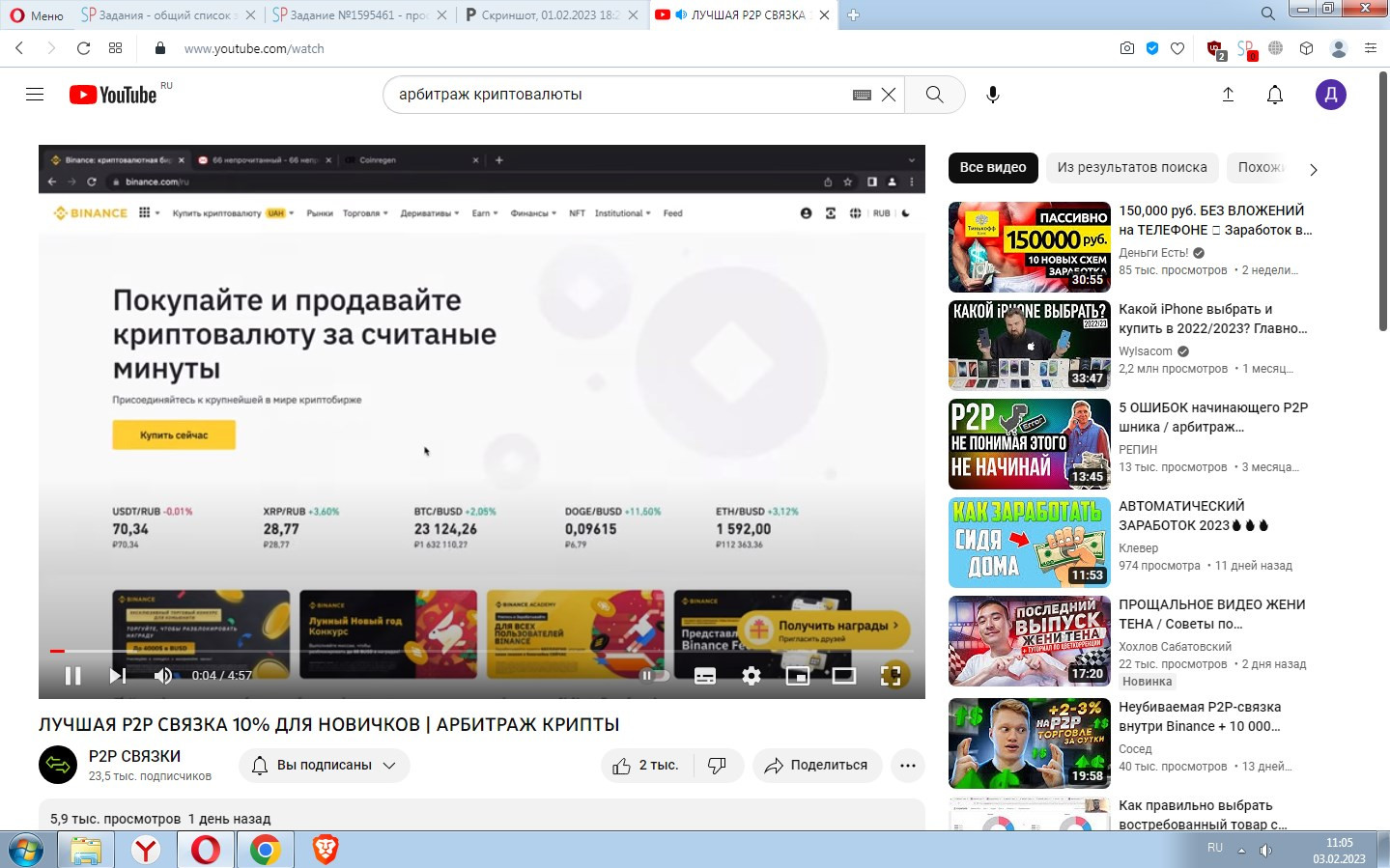Open video player settings gear
The image size is (1390, 868).
point(752,676)
